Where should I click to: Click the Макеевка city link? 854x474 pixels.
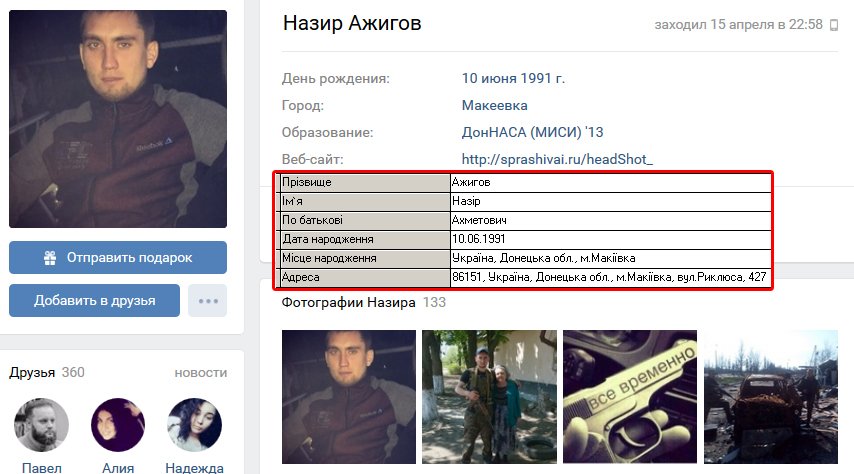tap(495, 105)
